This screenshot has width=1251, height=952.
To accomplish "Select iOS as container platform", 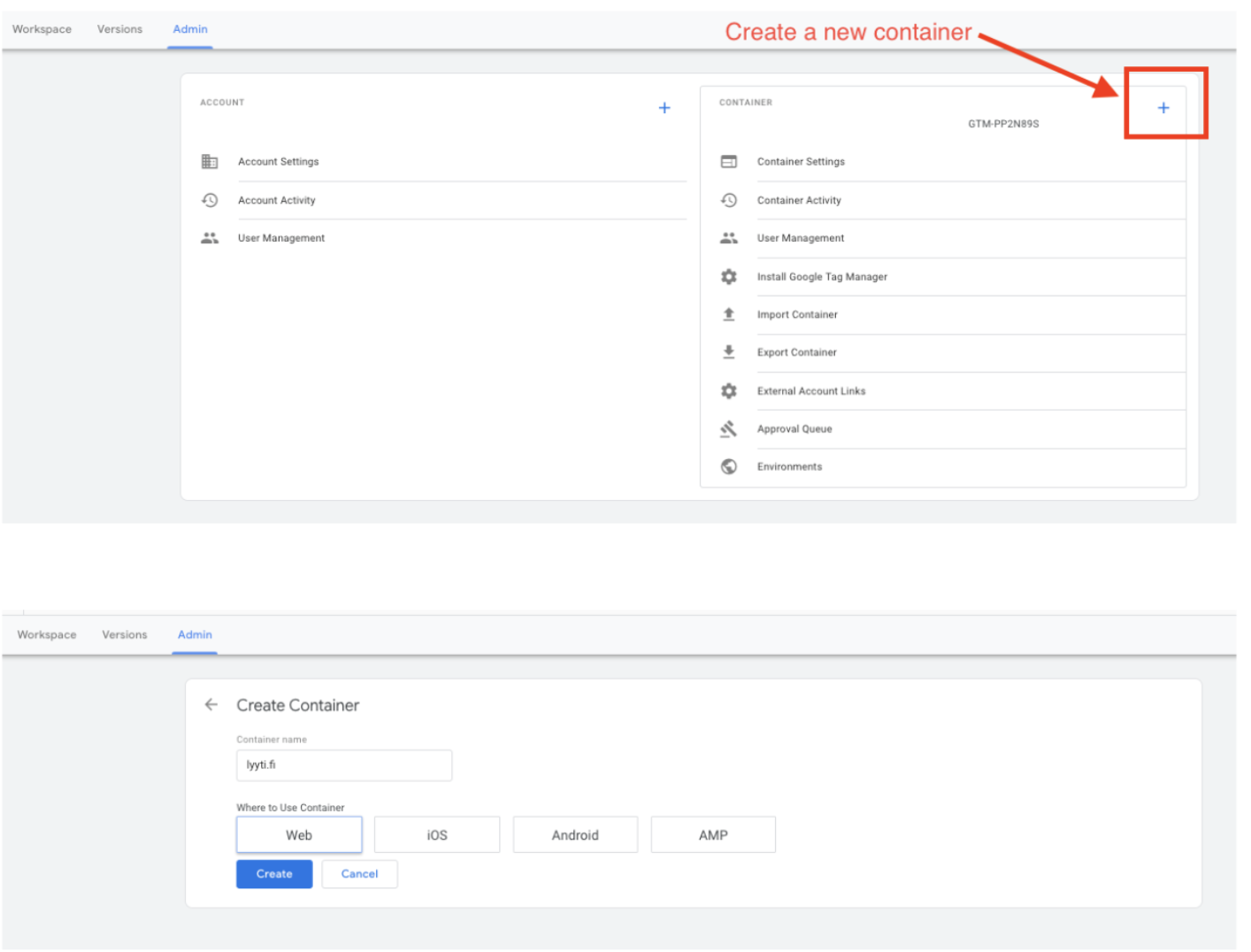I will [x=437, y=835].
